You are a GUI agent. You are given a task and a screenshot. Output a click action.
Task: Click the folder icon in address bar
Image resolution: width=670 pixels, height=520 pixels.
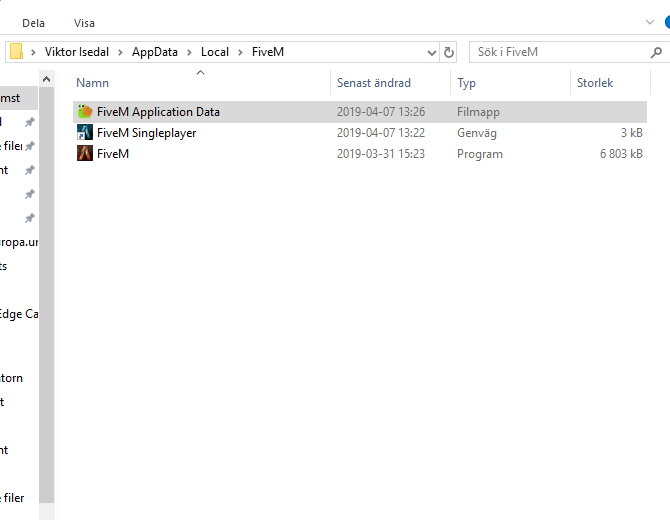point(16,52)
